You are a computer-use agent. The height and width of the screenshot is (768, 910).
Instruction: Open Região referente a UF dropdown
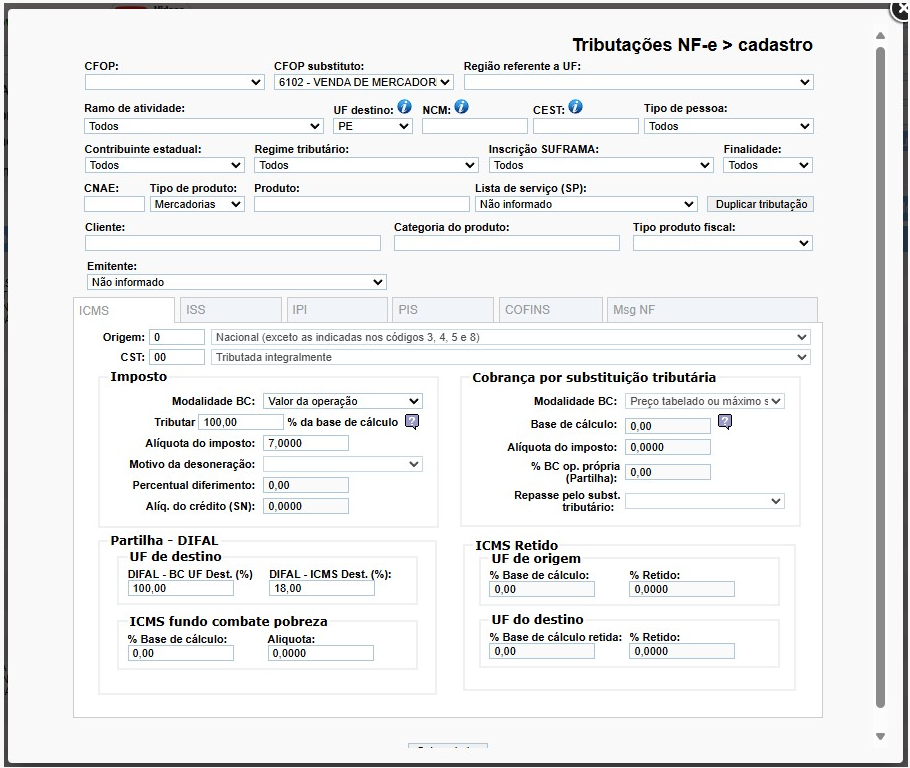click(x=638, y=82)
